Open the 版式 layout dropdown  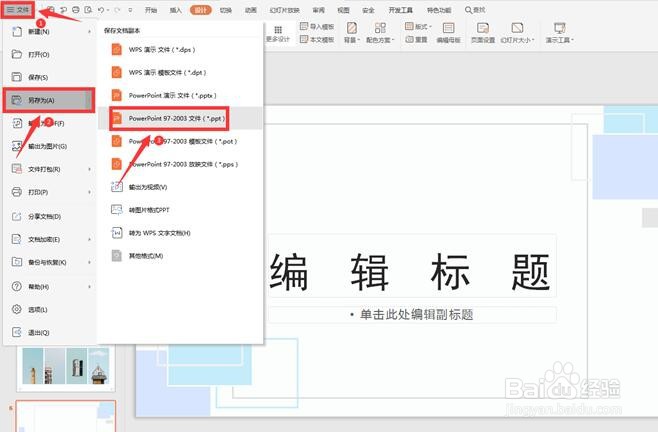point(418,26)
